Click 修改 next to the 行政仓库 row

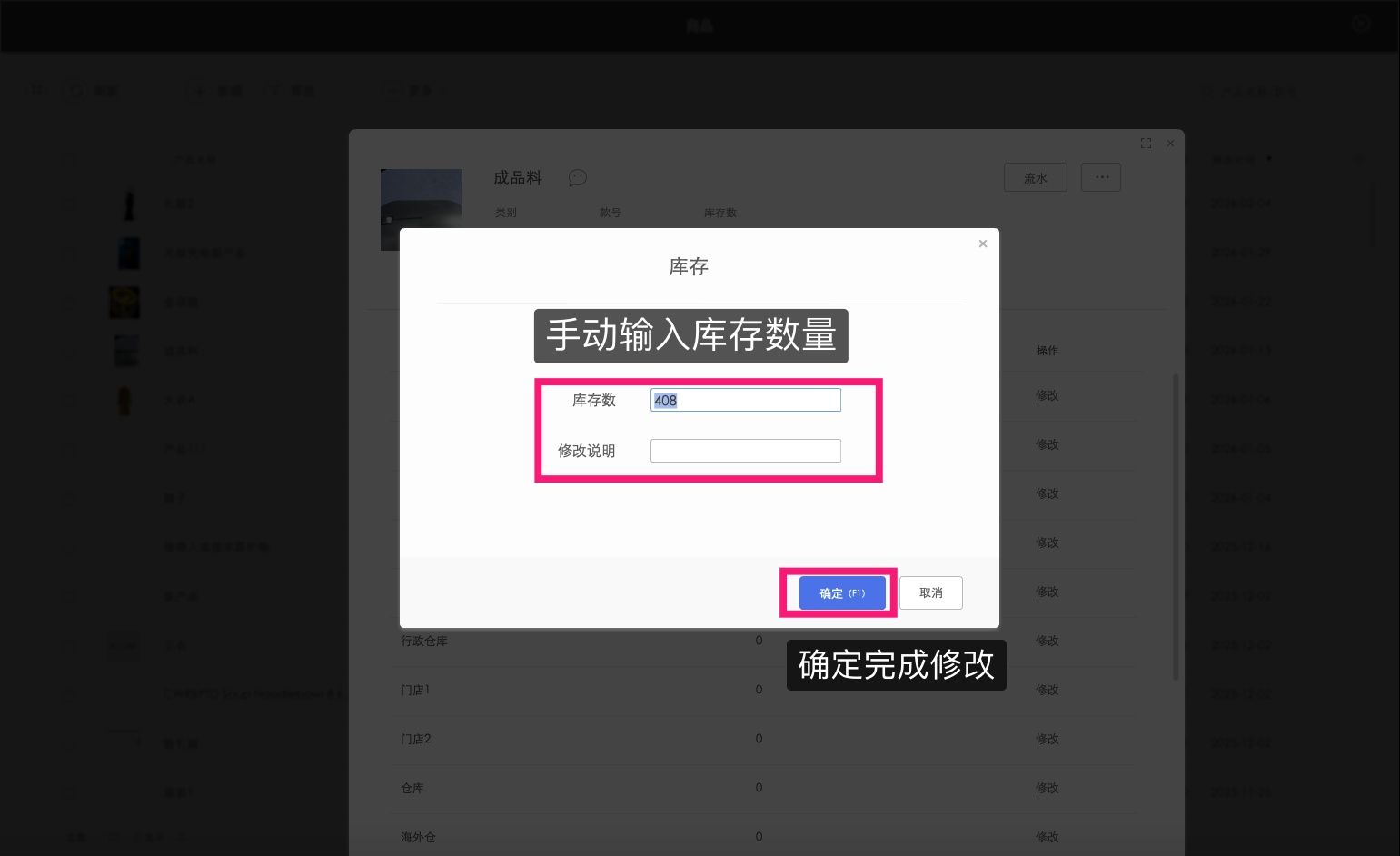click(1047, 641)
